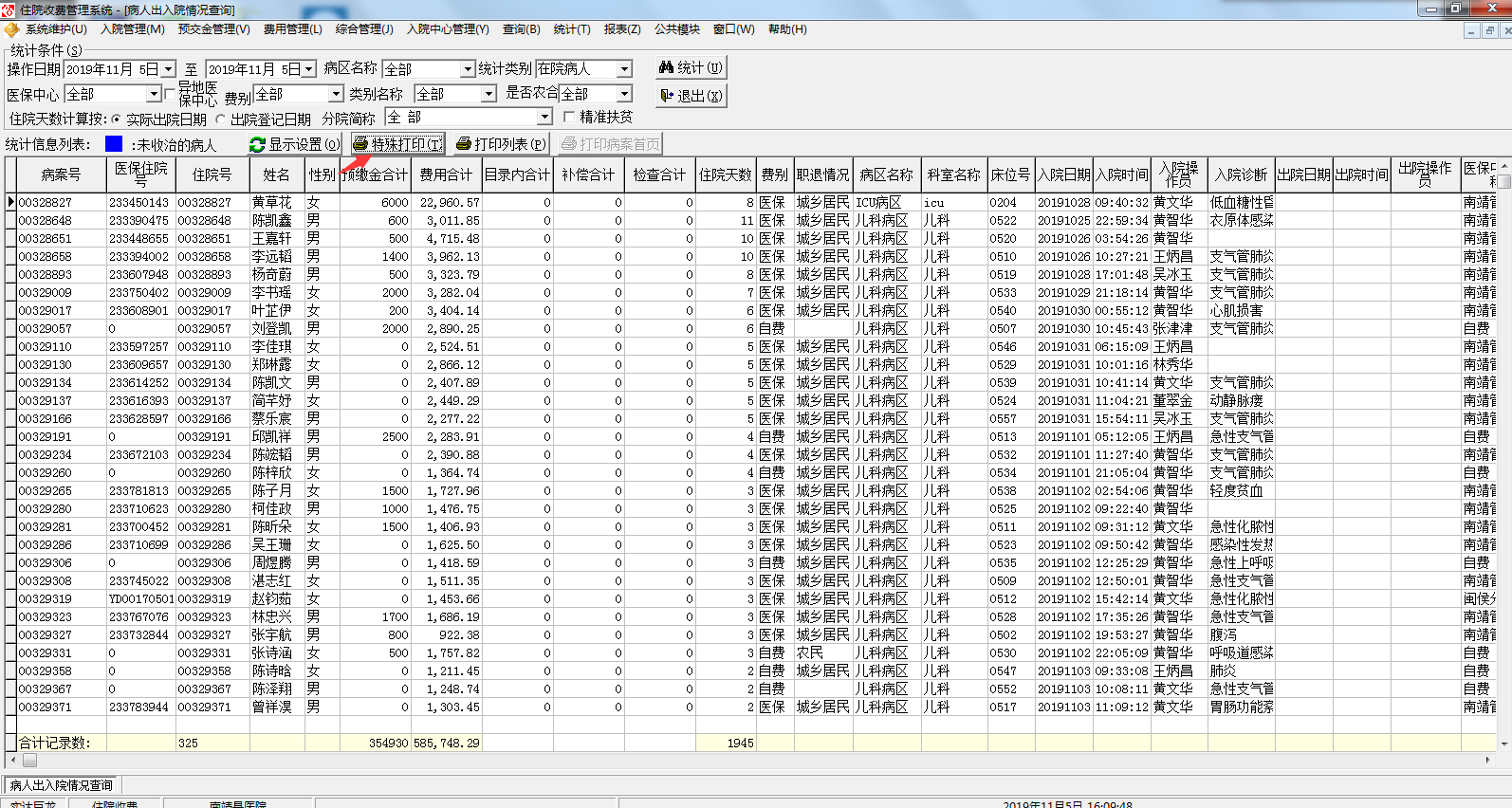Open the 分院简称 dropdown list
Screen dimensions: 1512x808
544,117
